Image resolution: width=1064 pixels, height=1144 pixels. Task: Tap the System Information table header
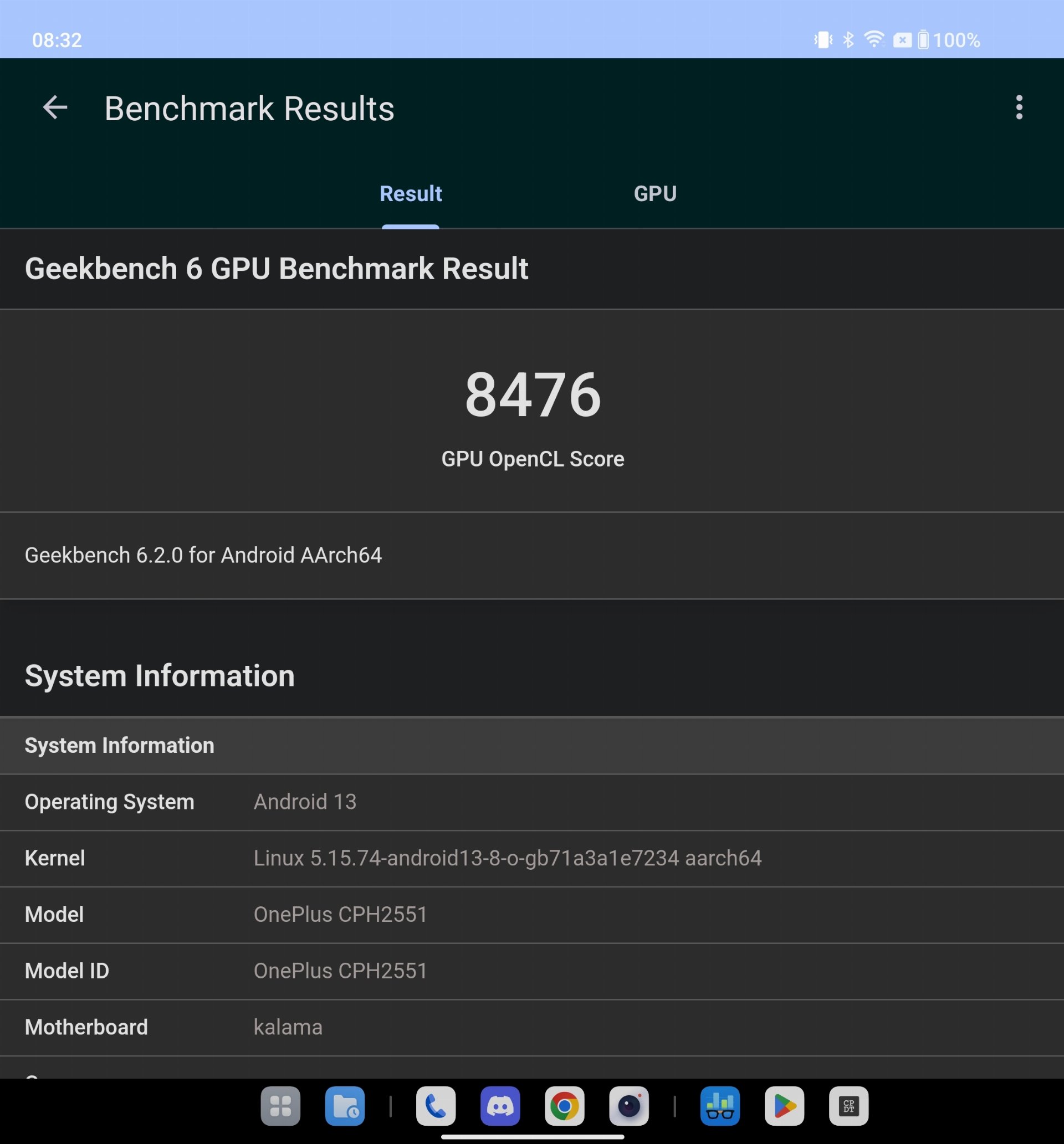pos(532,746)
